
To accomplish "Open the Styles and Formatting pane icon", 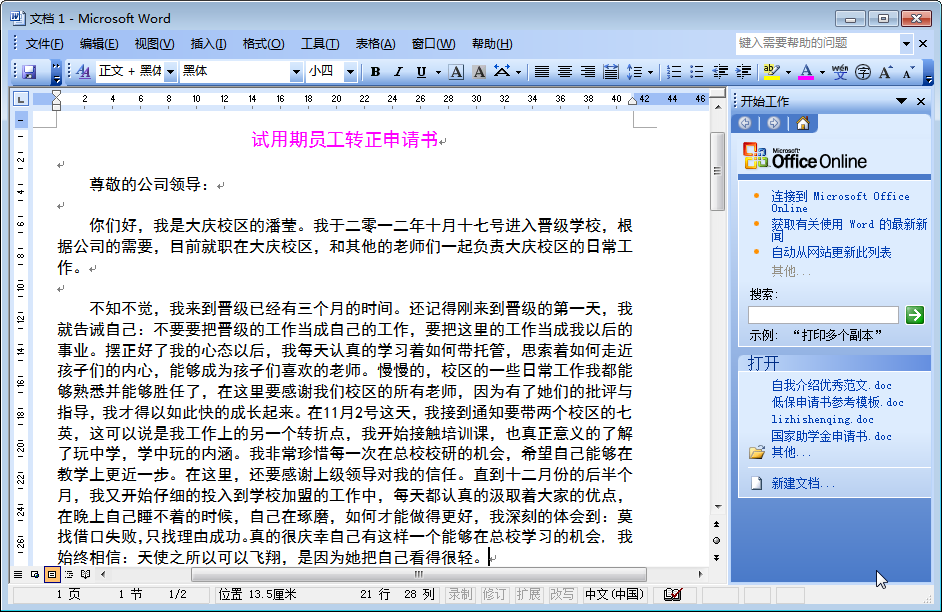I will [x=83, y=72].
